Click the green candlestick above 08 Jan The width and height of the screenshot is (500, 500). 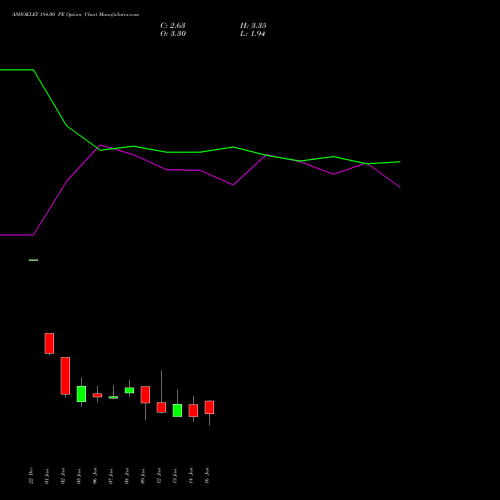tap(129, 390)
